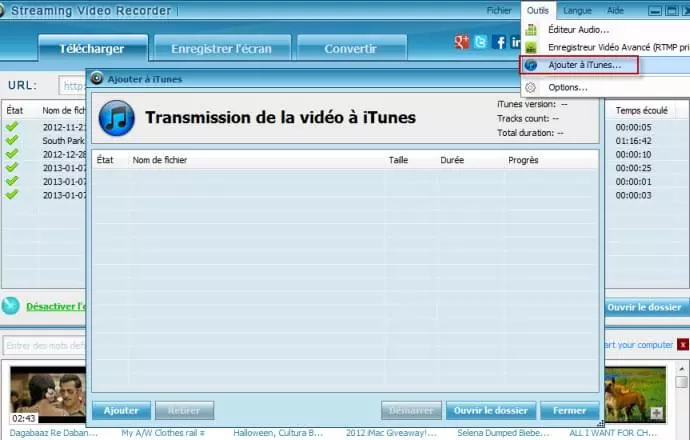Click the Durée column header
This screenshot has height=440, width=690.
pos(452,160)
